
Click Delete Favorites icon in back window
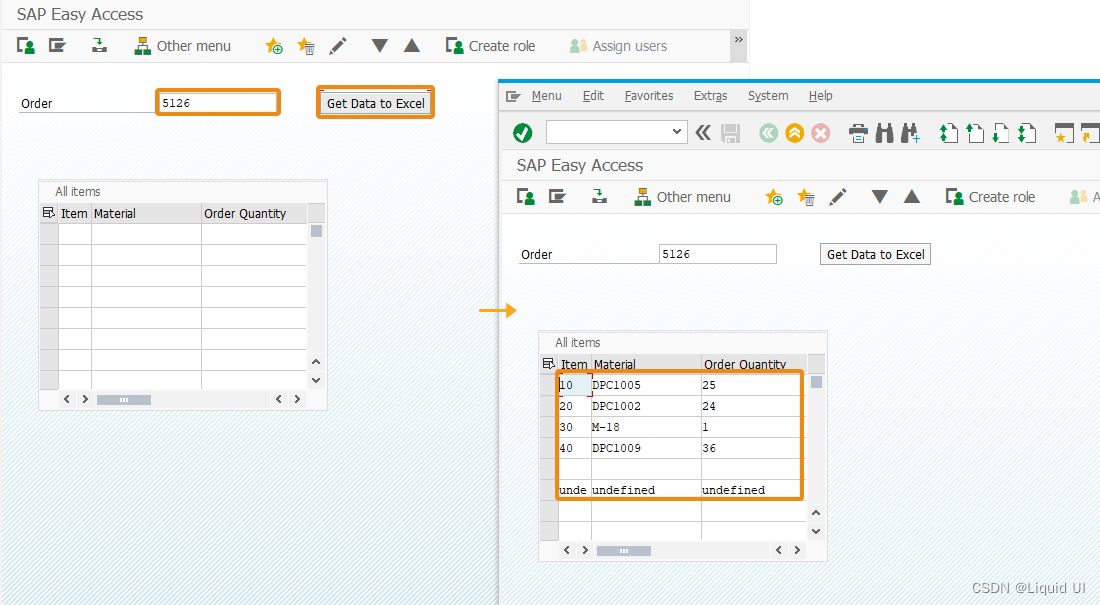[306, 46]
